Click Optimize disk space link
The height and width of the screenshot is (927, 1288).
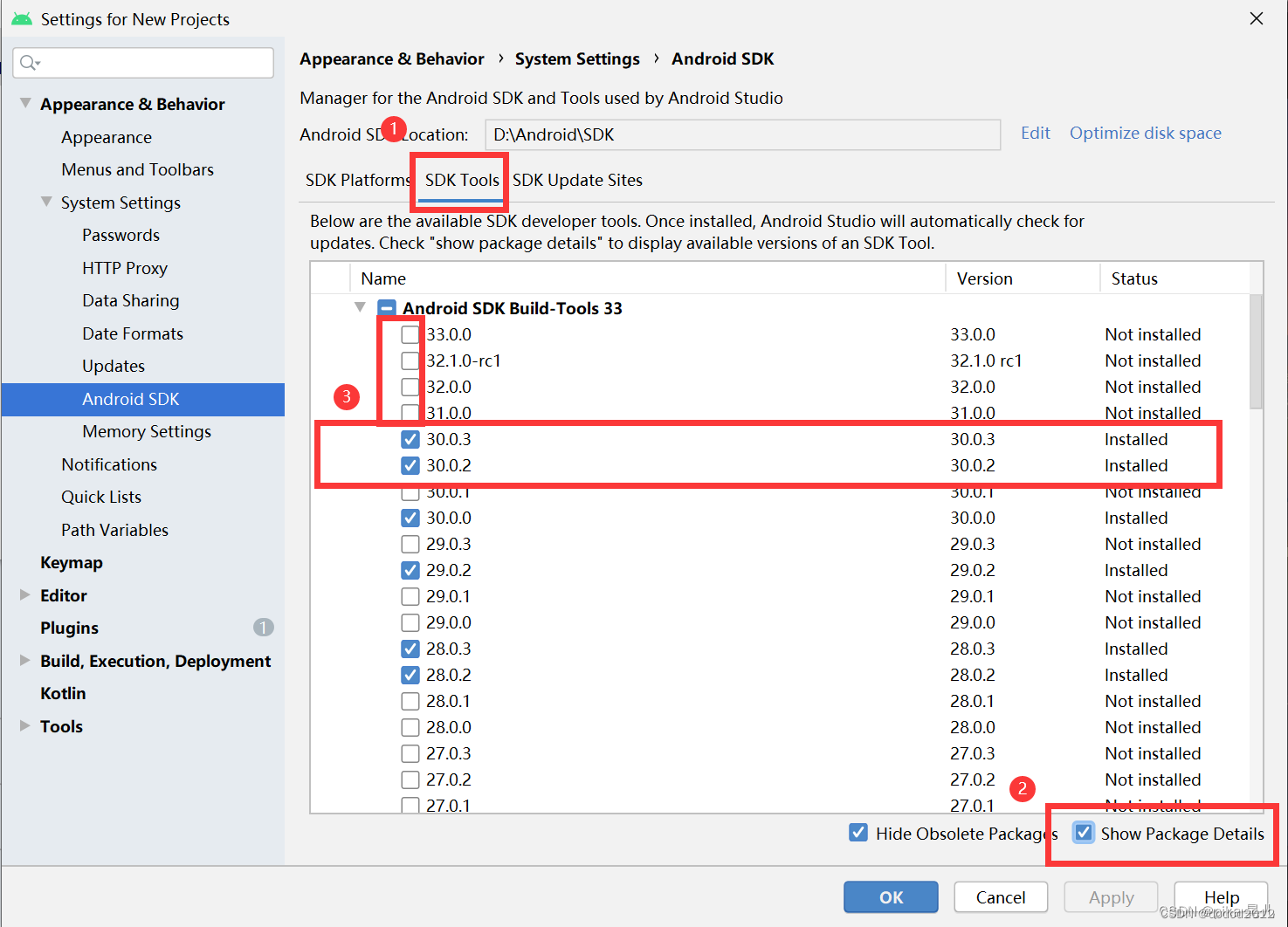coord(1146,133)
